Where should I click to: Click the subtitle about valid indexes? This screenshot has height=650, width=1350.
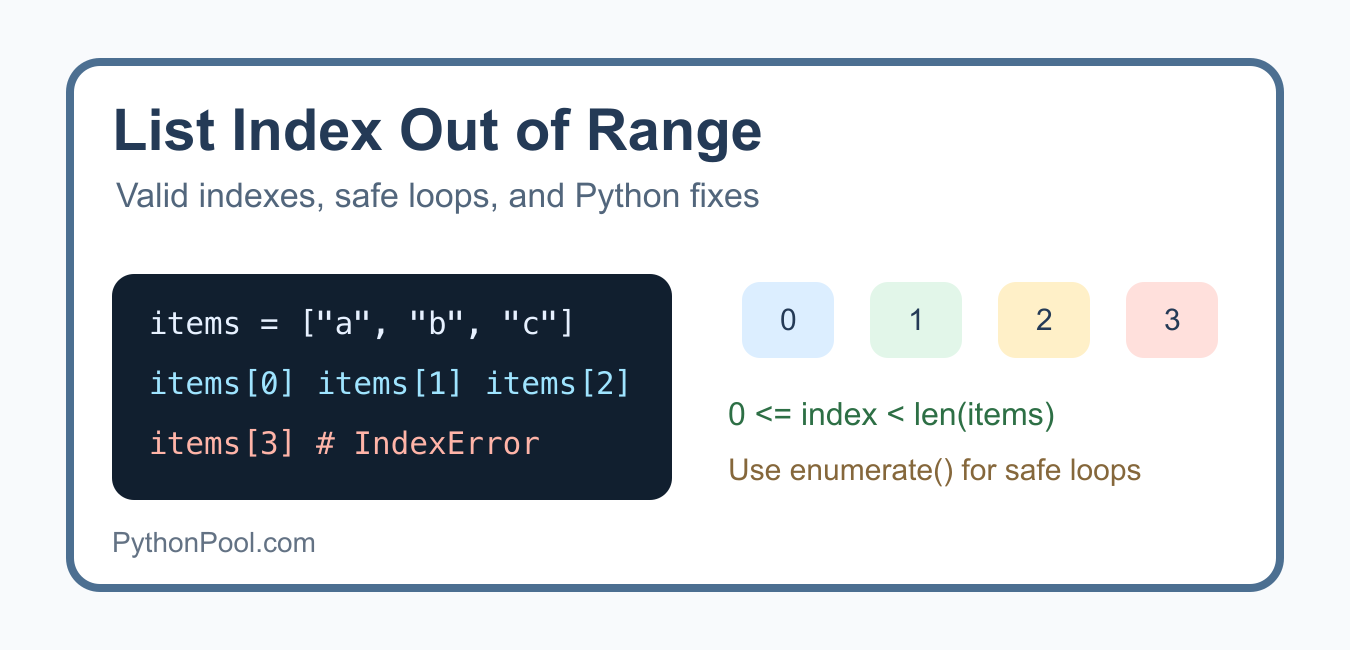pos(438,196)
